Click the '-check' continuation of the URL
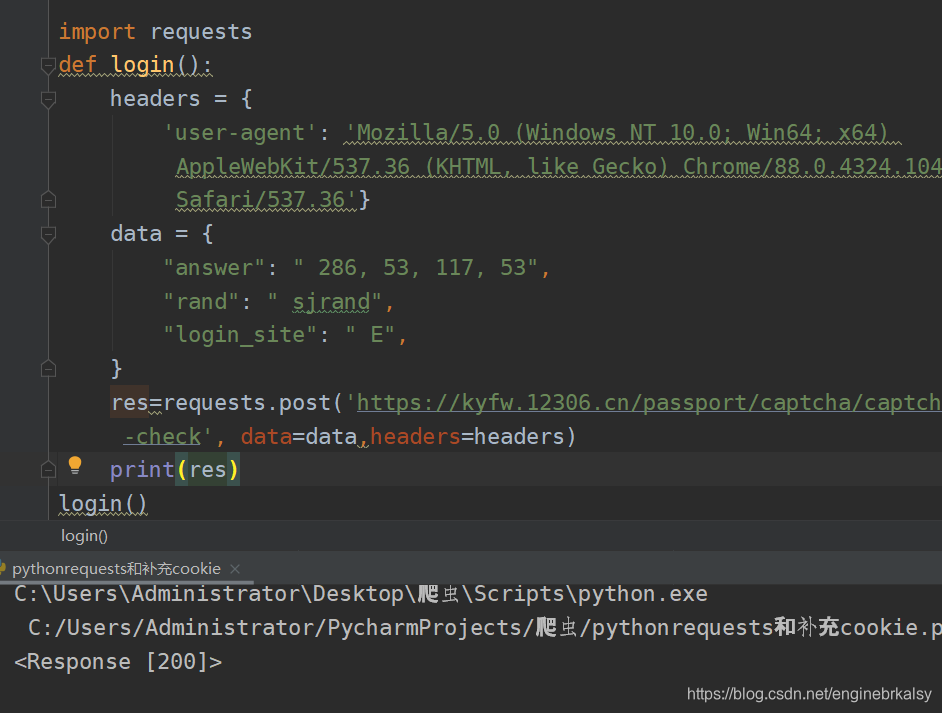This screenshot has width=942, height=713. (x=162, y=436)
